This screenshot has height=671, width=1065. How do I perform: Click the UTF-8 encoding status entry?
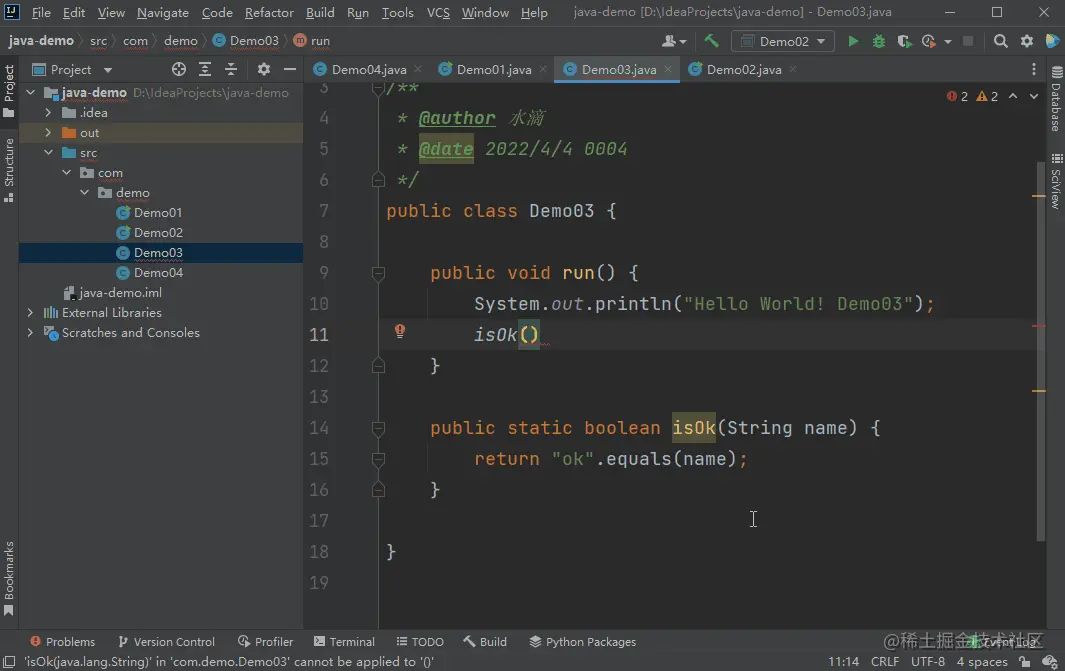tap(927, 661)
